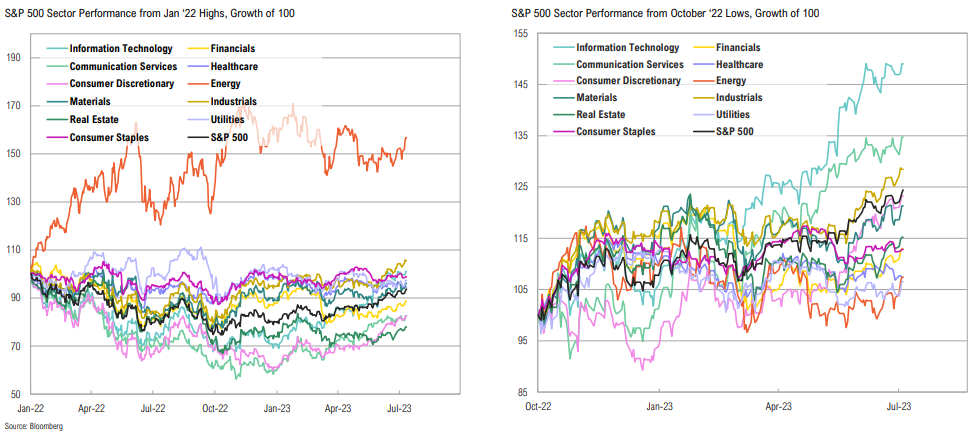Select the Apr-23 label on right chart axis
975x435 pixels.
click(779, 408)
